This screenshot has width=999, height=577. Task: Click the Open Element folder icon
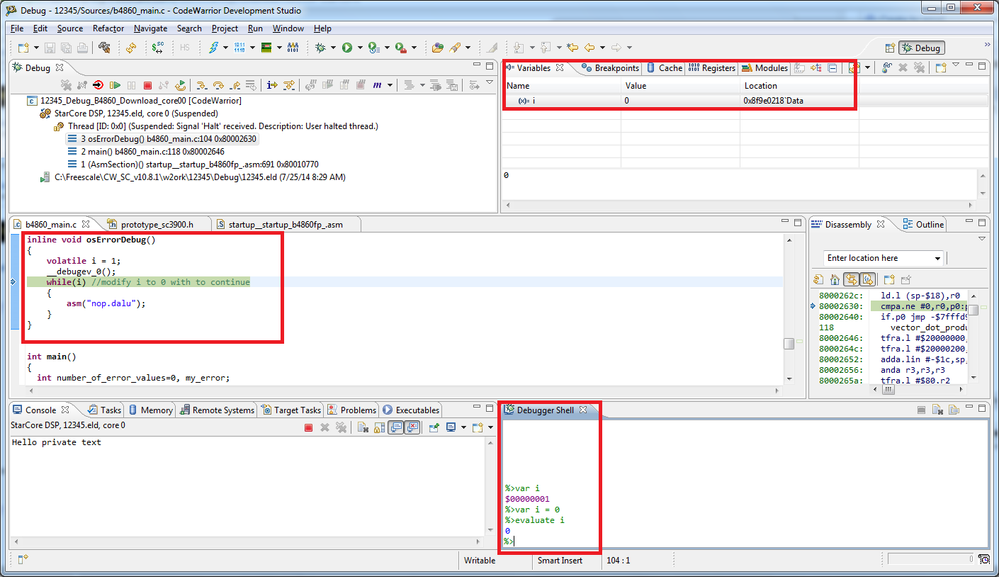coord(437,48)
